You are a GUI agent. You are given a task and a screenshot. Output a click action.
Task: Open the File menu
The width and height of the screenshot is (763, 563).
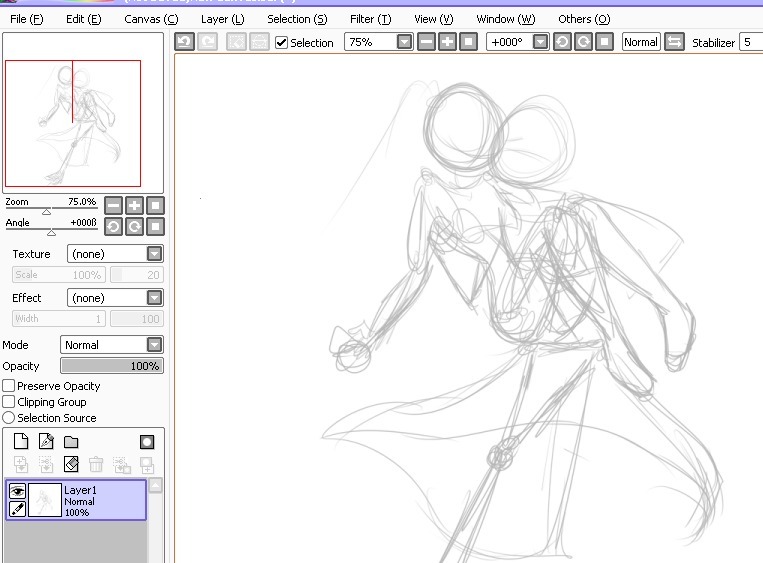(26, 19)
